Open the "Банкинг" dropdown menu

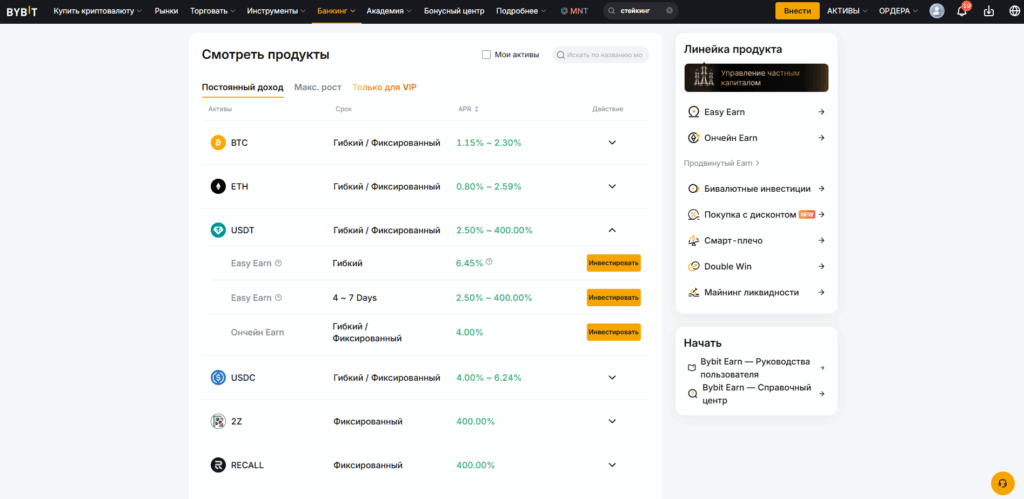(335, 11)
